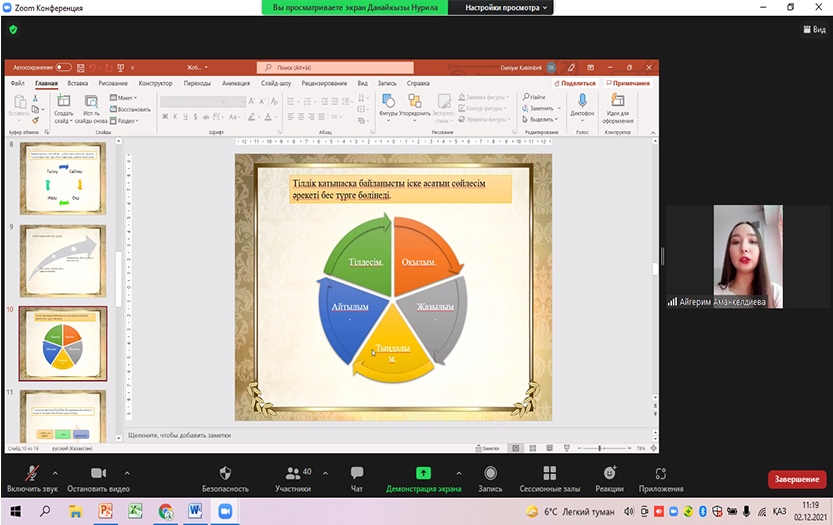
Task: Stop video using the camera icon
Action: [98, 473]
